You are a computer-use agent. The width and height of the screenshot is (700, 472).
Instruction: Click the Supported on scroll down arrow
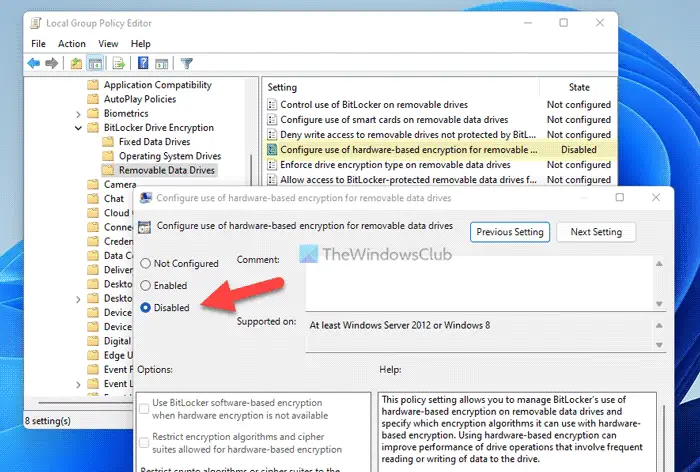pos(659,345)
